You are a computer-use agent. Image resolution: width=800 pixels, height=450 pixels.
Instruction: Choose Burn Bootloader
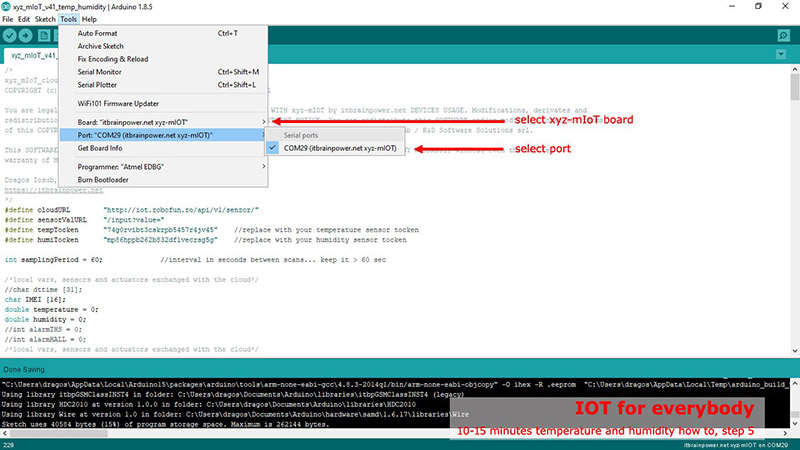point(163,180)
